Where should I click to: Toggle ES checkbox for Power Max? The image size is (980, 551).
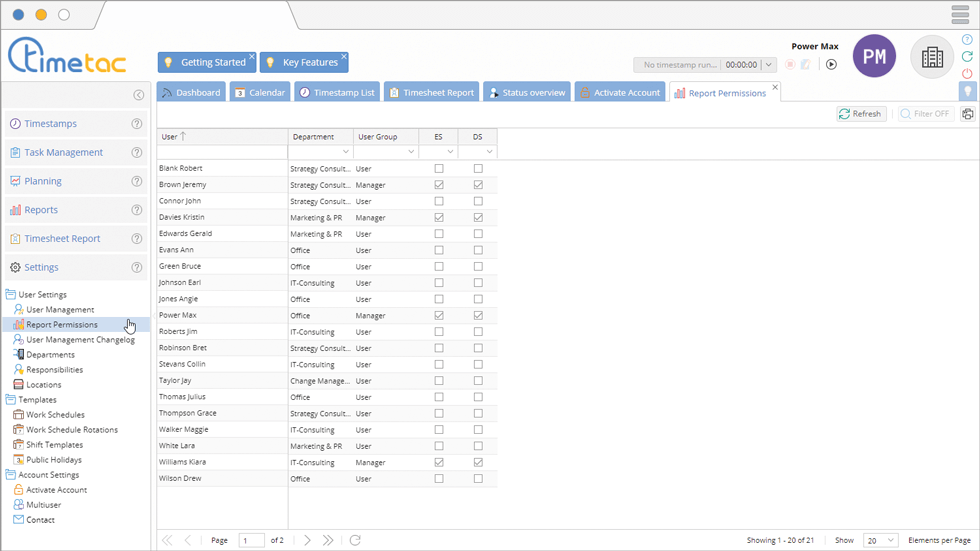point(439,315)
